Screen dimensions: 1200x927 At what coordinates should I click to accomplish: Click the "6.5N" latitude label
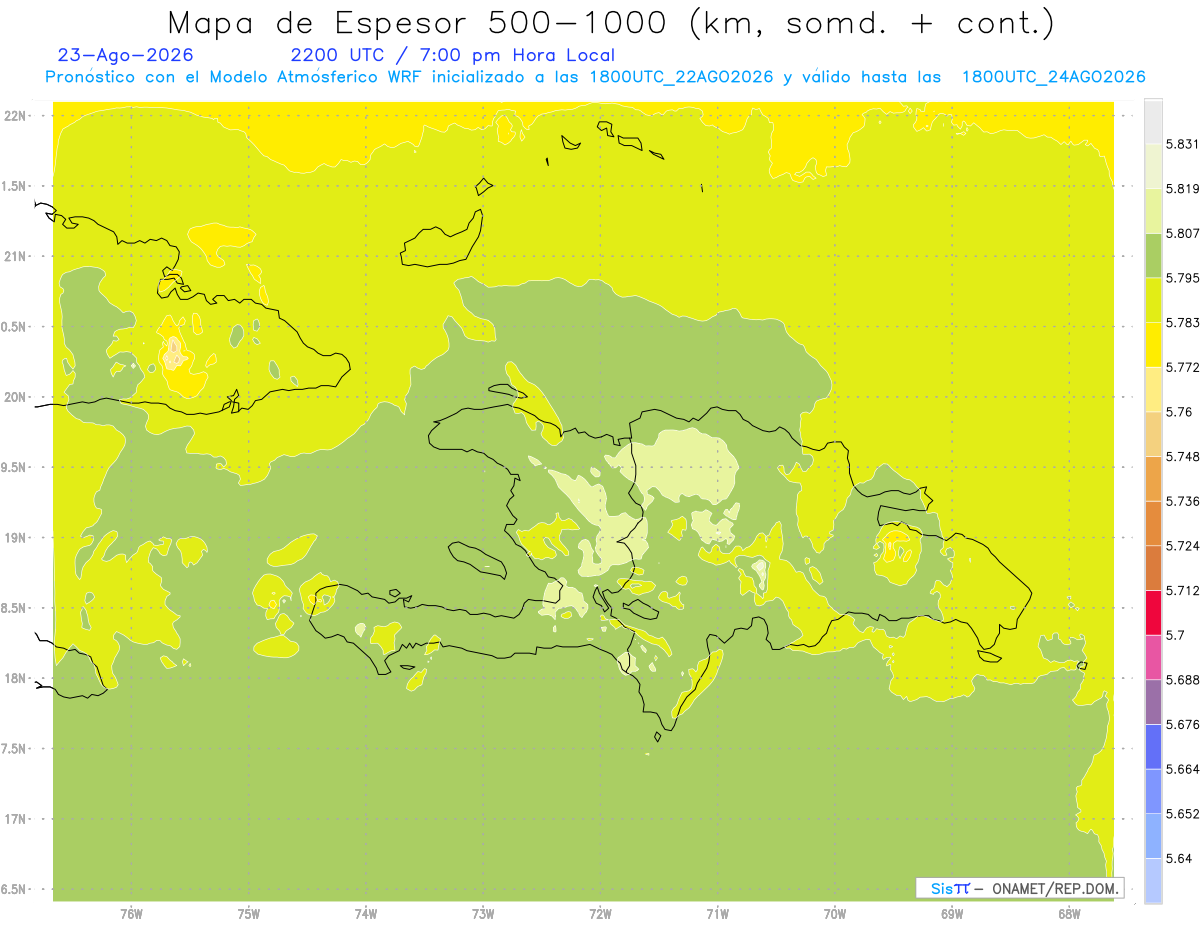[x=15, y=889]
